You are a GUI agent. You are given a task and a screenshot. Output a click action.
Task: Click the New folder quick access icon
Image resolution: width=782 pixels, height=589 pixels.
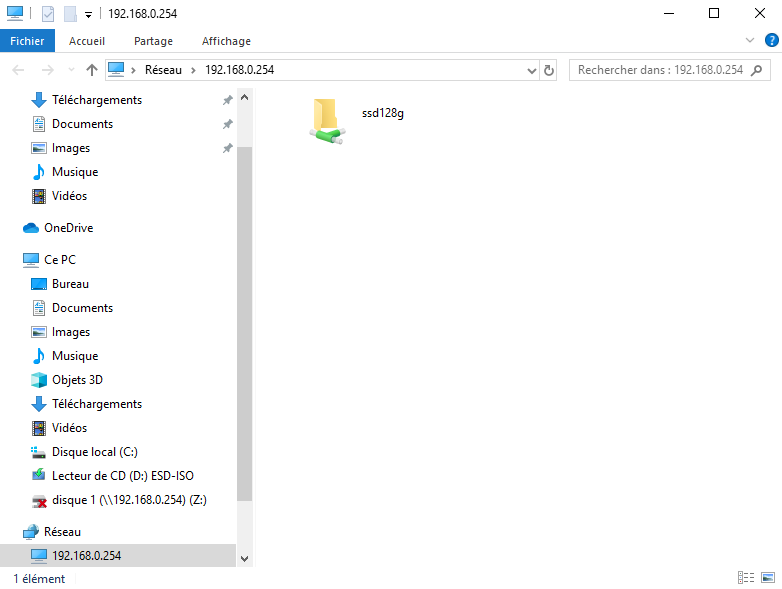point(69,14)
